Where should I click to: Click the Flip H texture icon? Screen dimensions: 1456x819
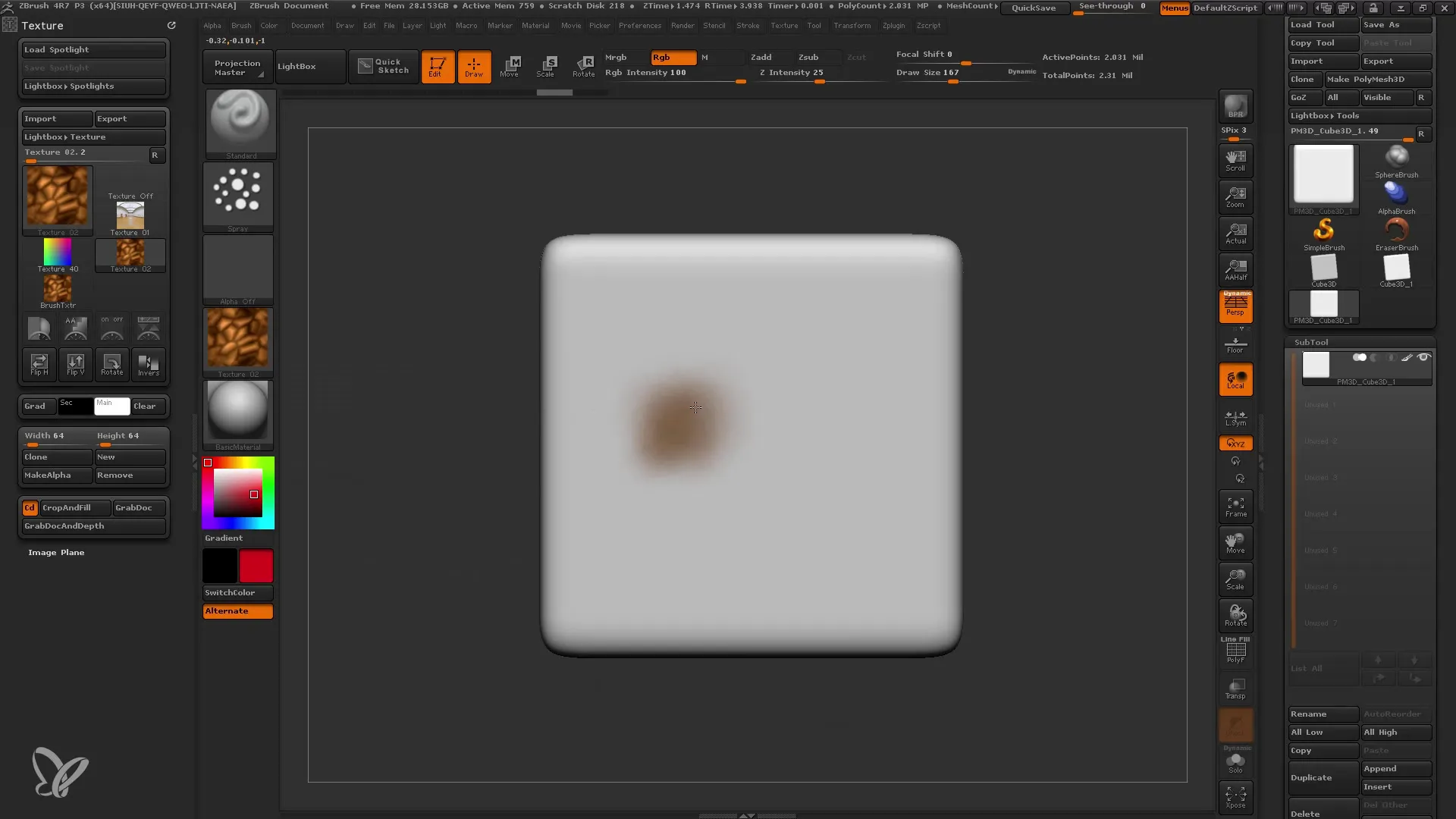(x=39, y=364)
